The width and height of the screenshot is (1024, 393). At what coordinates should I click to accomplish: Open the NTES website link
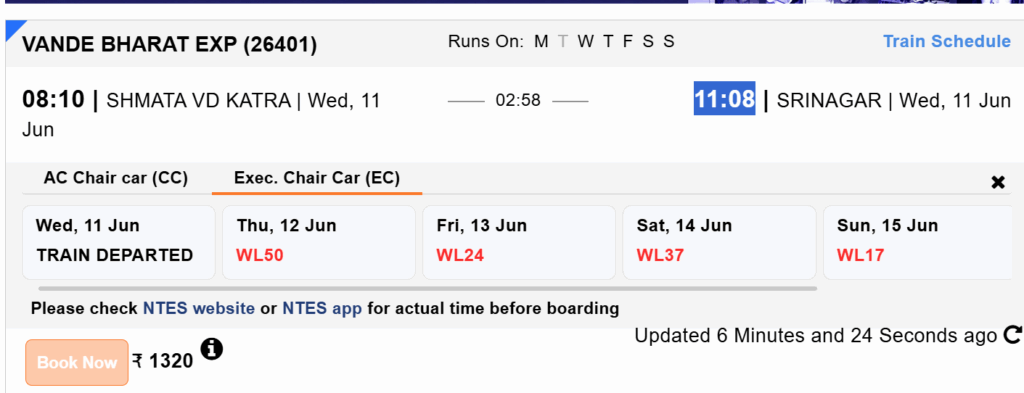coord(199,308)
